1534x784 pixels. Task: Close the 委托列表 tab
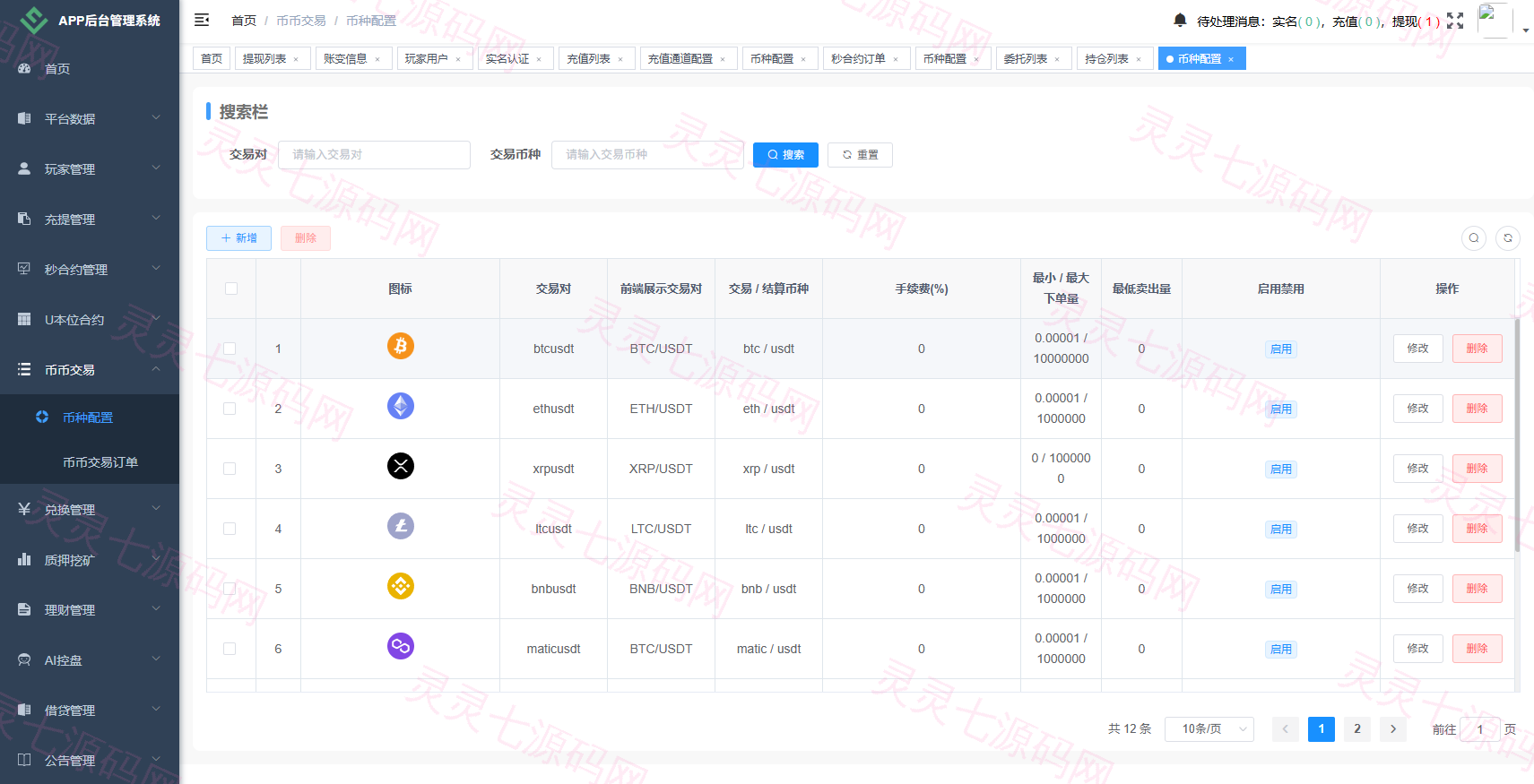click(1057, 59)
